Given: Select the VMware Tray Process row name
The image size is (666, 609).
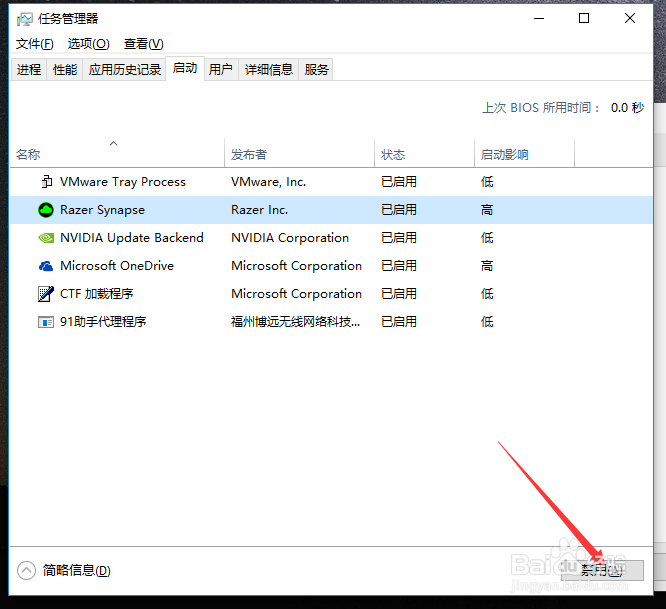Looking at the screenshot, I should point(123,182).
